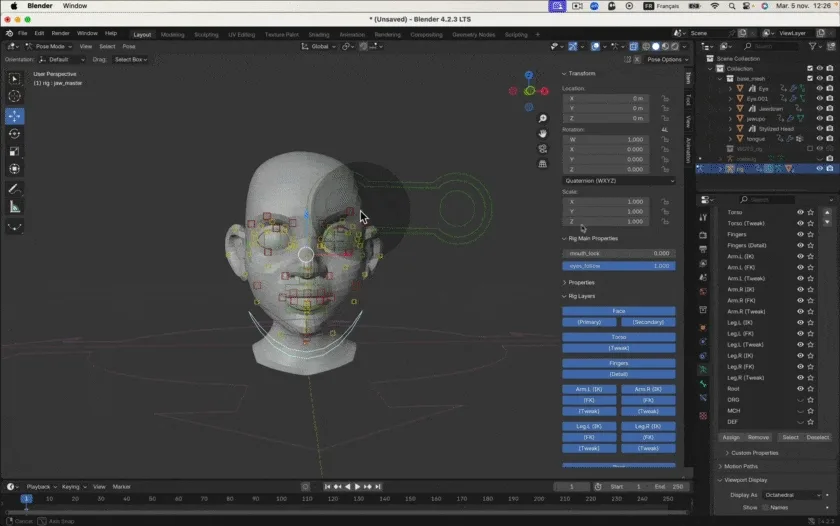840x526 pixels.
Task: Activate the 3D Cursor tool
Action: click(x=14, y=96)
